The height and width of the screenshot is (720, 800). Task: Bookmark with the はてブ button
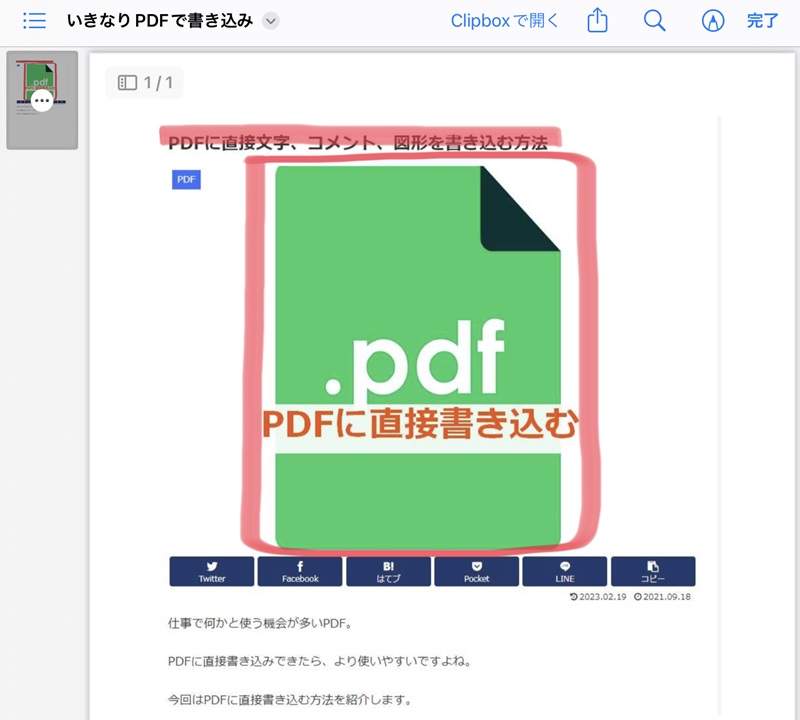(388, 571)
